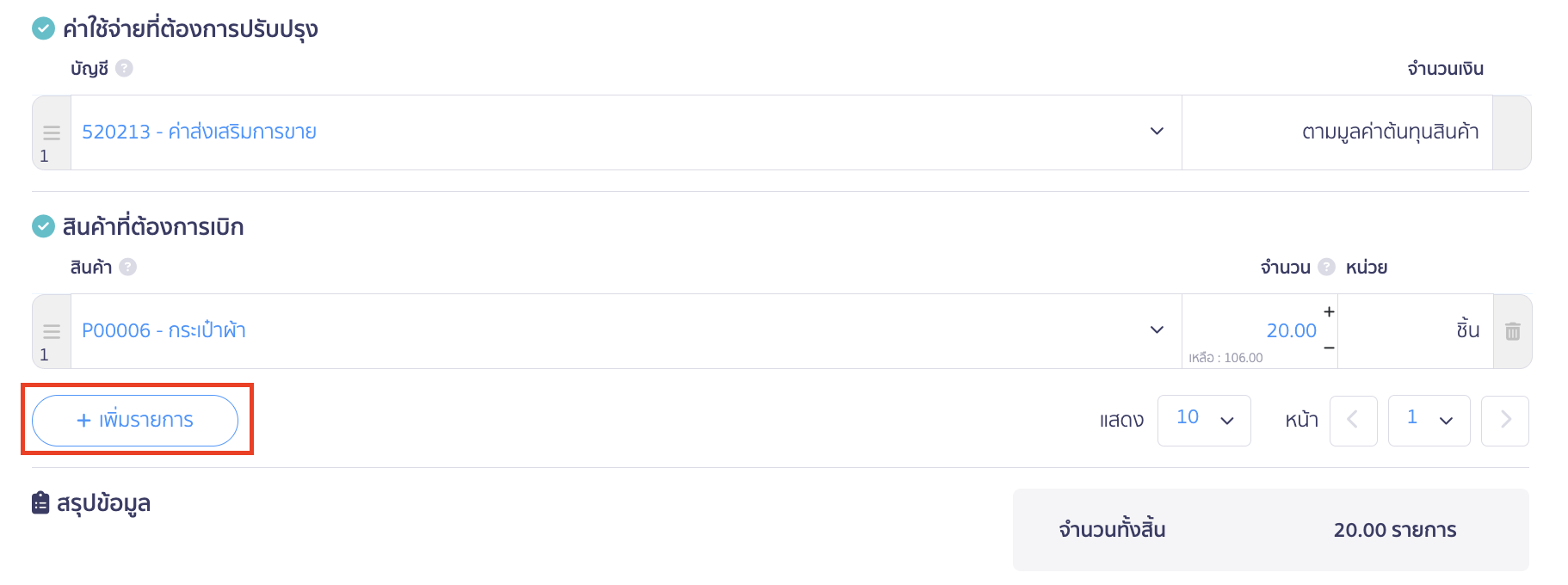
Task: Toggle the สินค้าที่ต้องการเบิก section checkmark
Action: click(x=43, y=226)
